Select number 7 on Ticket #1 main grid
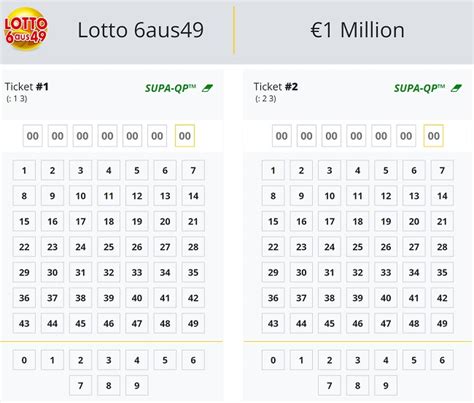 coord(193,170)
